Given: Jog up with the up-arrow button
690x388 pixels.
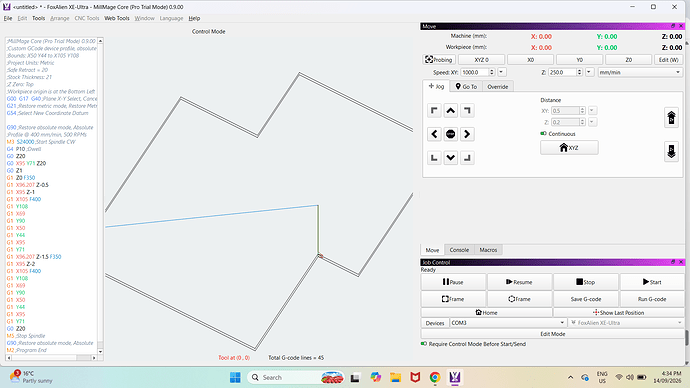Looking at the screenshot, I should coord(451,110).
